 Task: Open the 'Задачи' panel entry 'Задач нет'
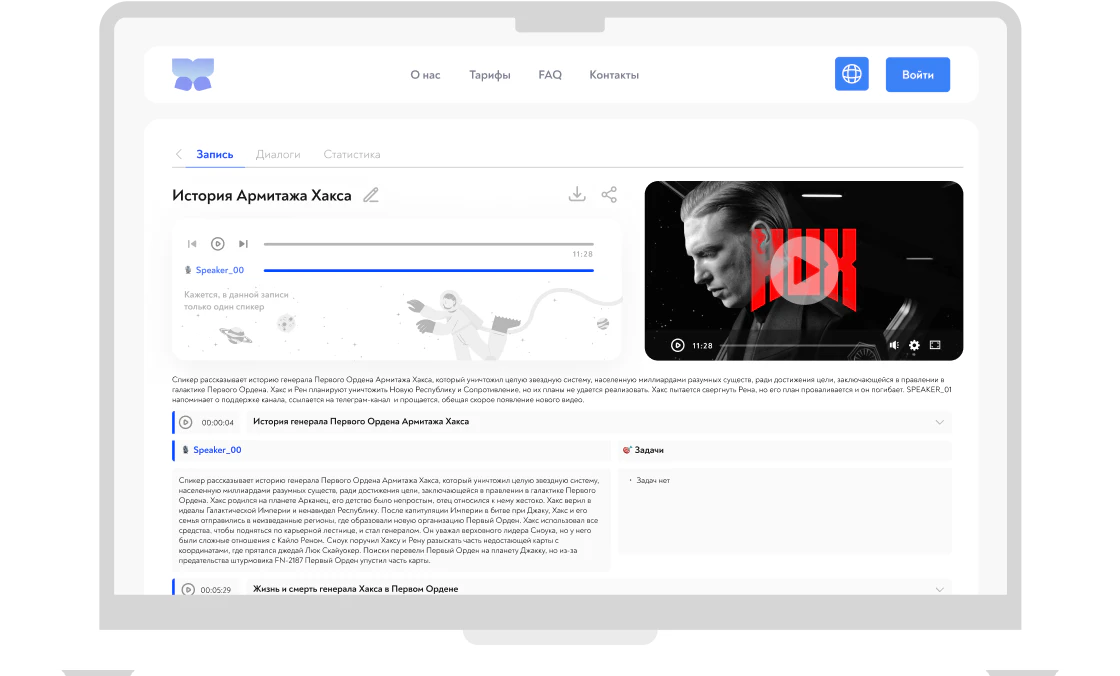[654, 479]
